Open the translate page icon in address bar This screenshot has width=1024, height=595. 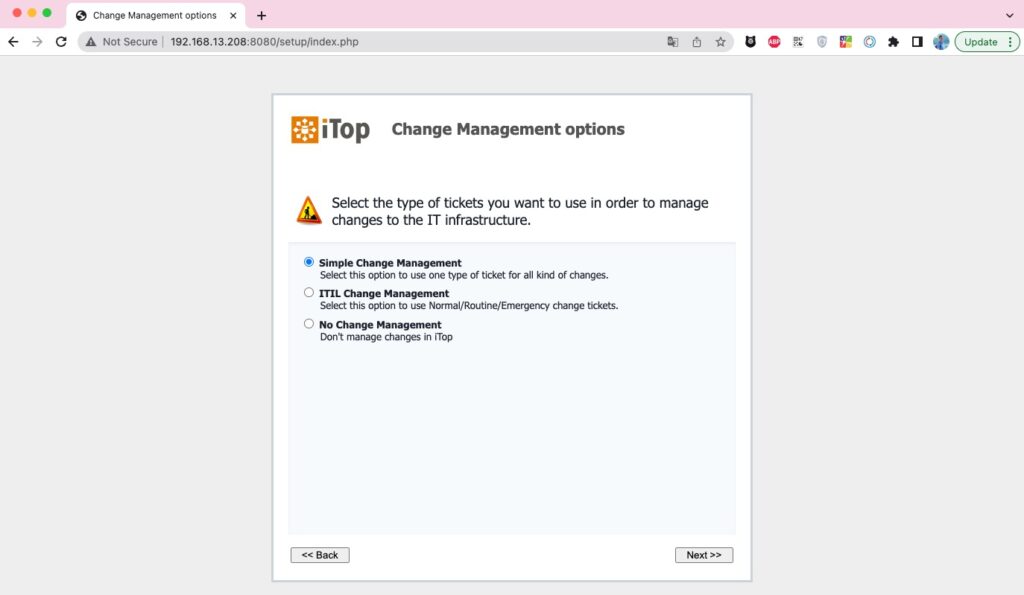[673, 42]
